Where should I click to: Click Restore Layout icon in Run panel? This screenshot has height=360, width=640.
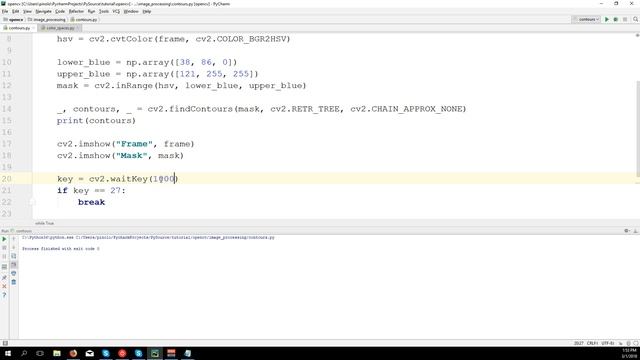point(4,267)
